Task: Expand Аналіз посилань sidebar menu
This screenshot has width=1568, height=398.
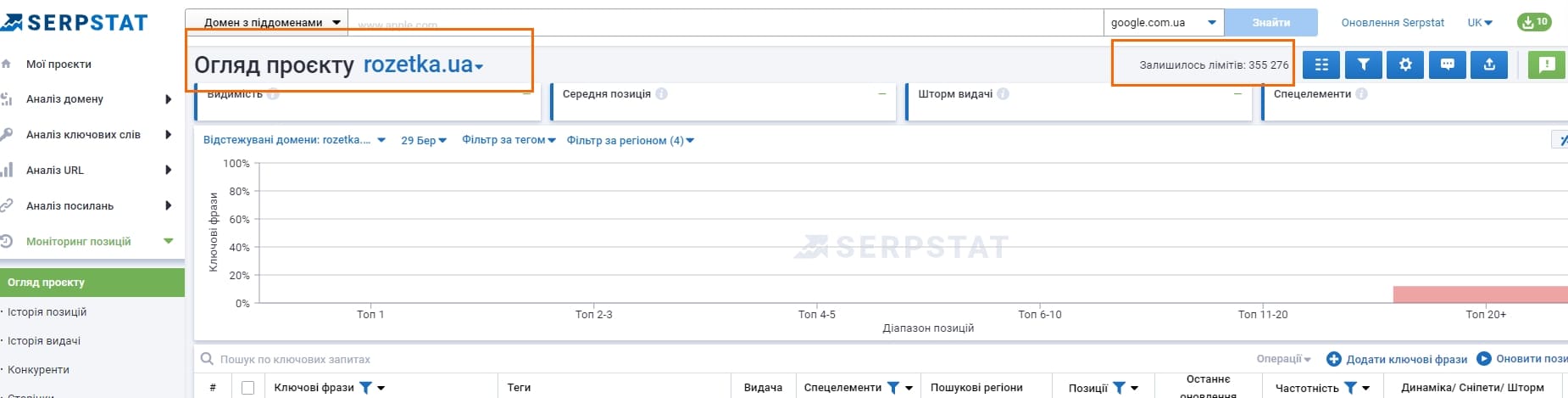Action: [167, 206]
